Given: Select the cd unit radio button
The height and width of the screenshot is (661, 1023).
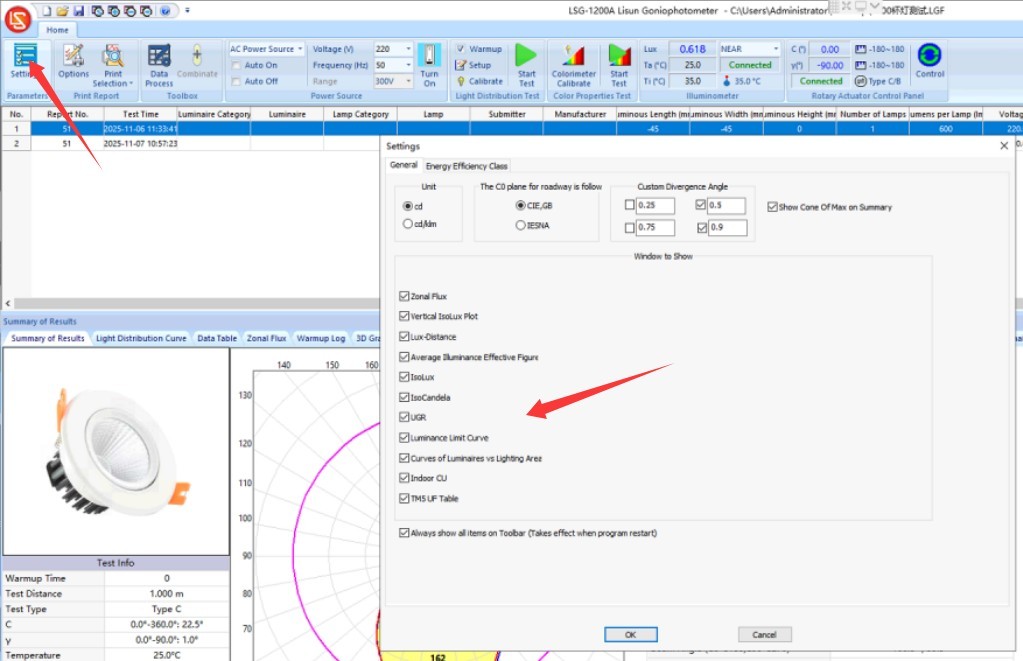Looking at the screenshot, I should click(408, 206).
